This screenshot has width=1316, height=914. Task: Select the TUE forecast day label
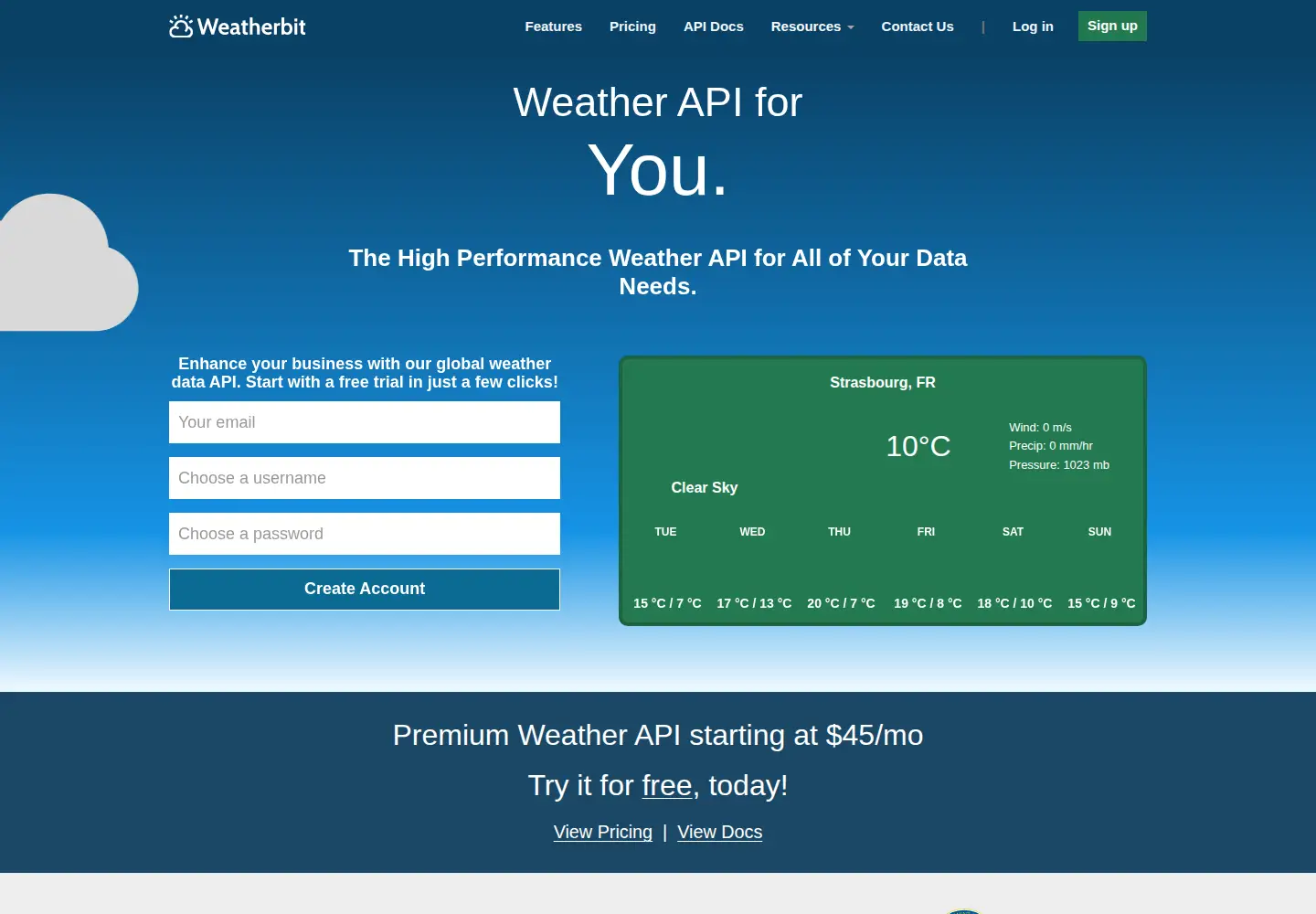(665, 532)
